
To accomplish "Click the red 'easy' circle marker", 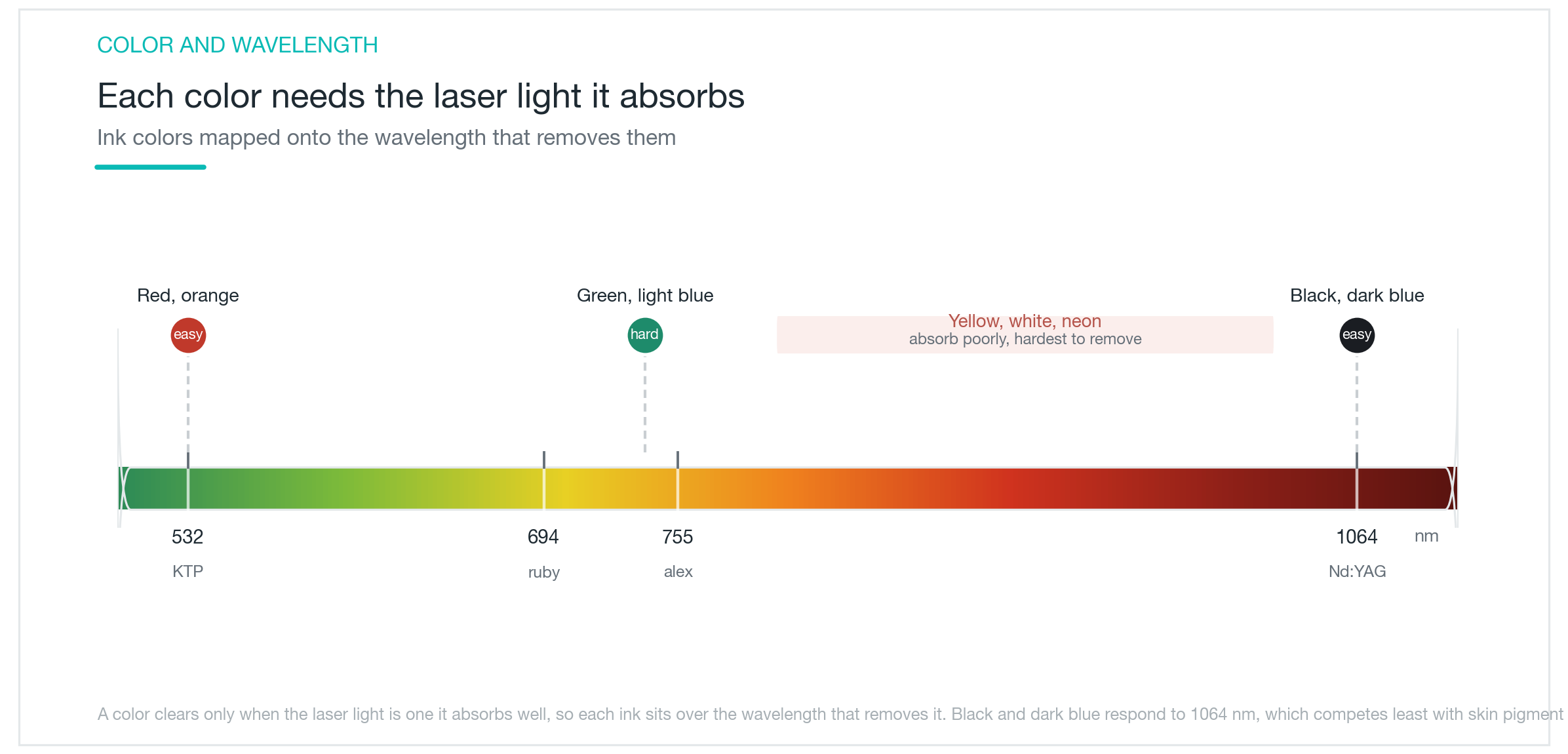I will 188,335.
